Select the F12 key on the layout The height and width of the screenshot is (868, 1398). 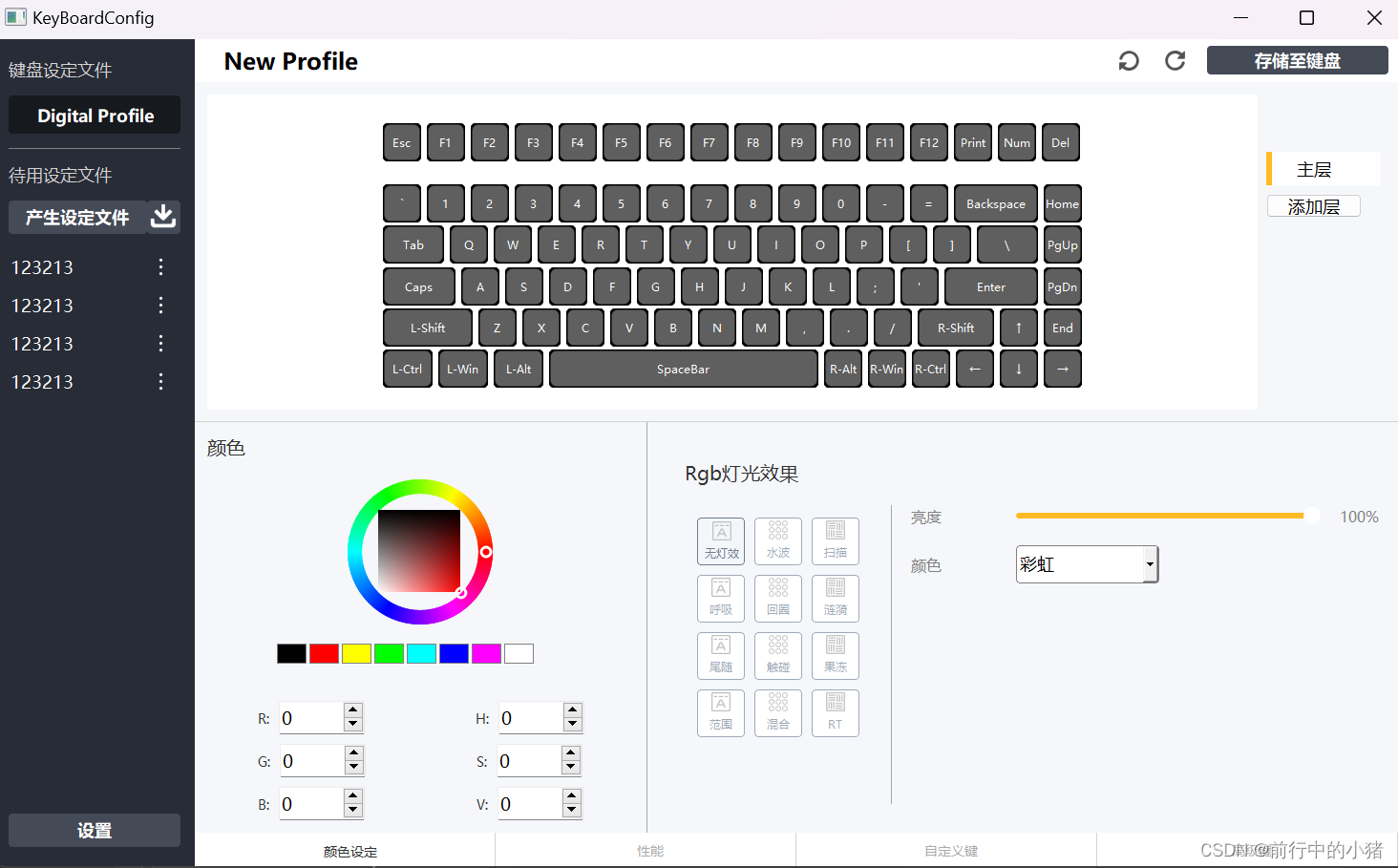929,142
